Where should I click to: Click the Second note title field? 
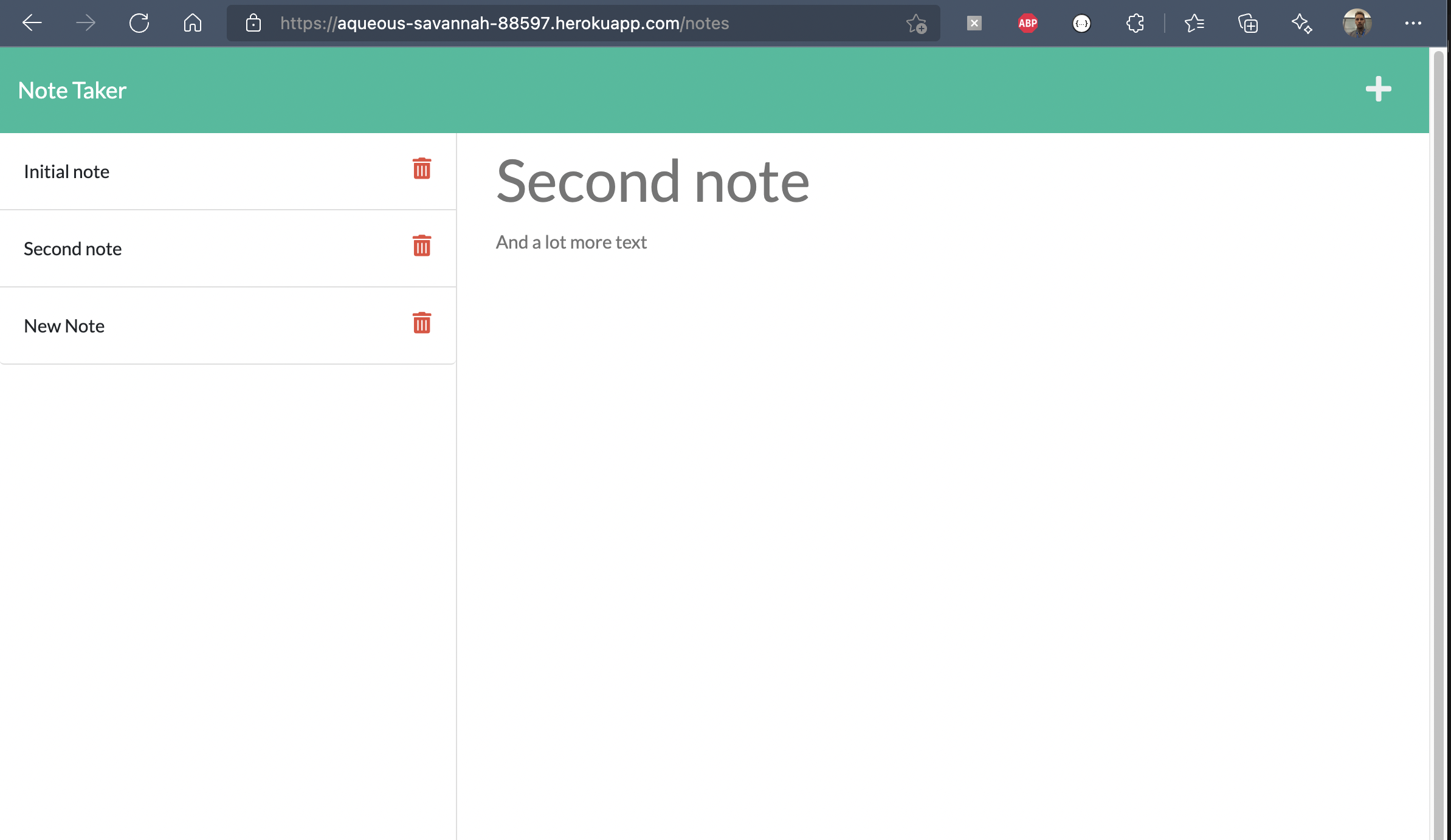pos(652,181)
